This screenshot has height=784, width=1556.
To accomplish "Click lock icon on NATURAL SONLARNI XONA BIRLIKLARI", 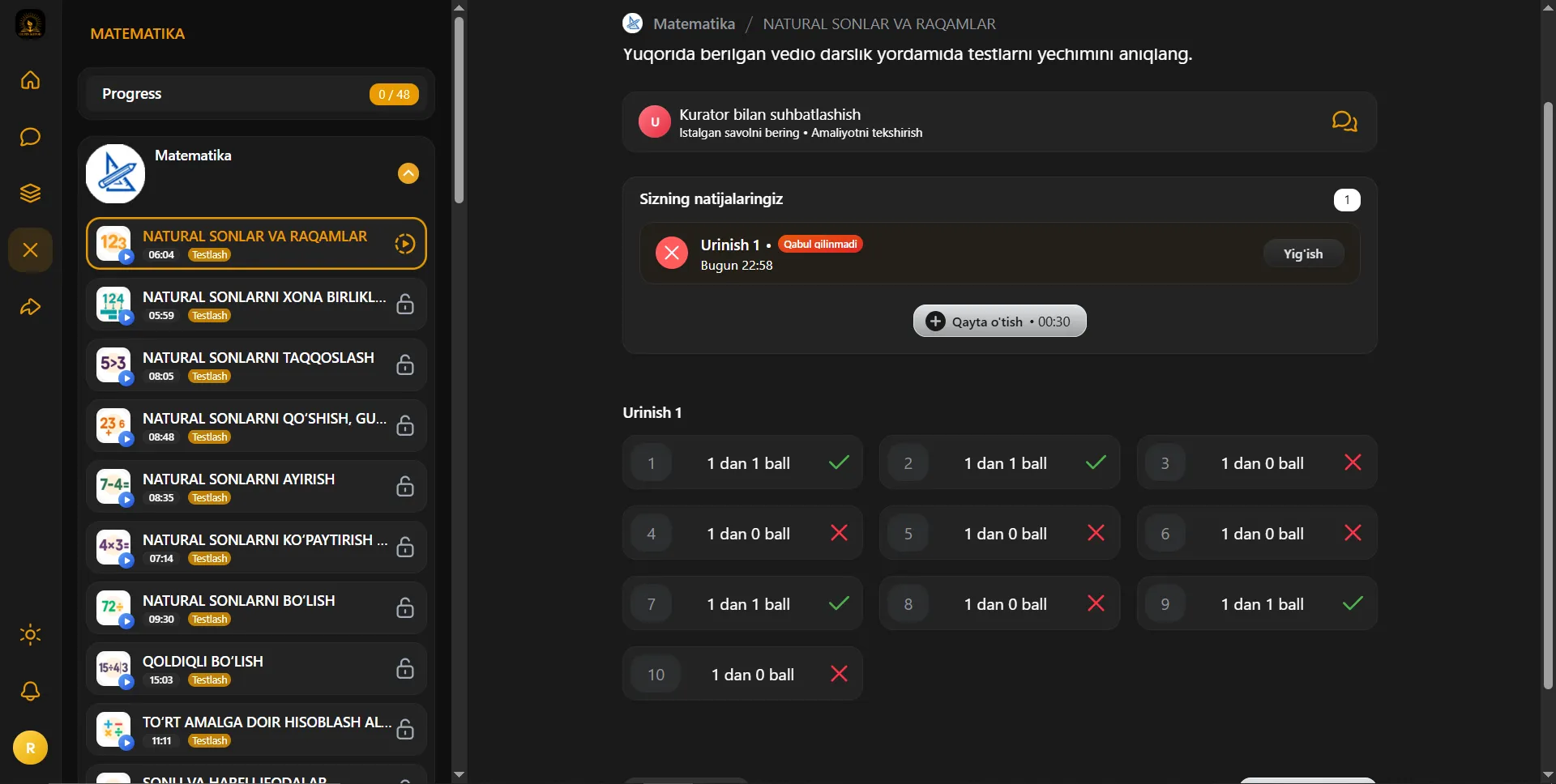I will [x=405, y=305].
